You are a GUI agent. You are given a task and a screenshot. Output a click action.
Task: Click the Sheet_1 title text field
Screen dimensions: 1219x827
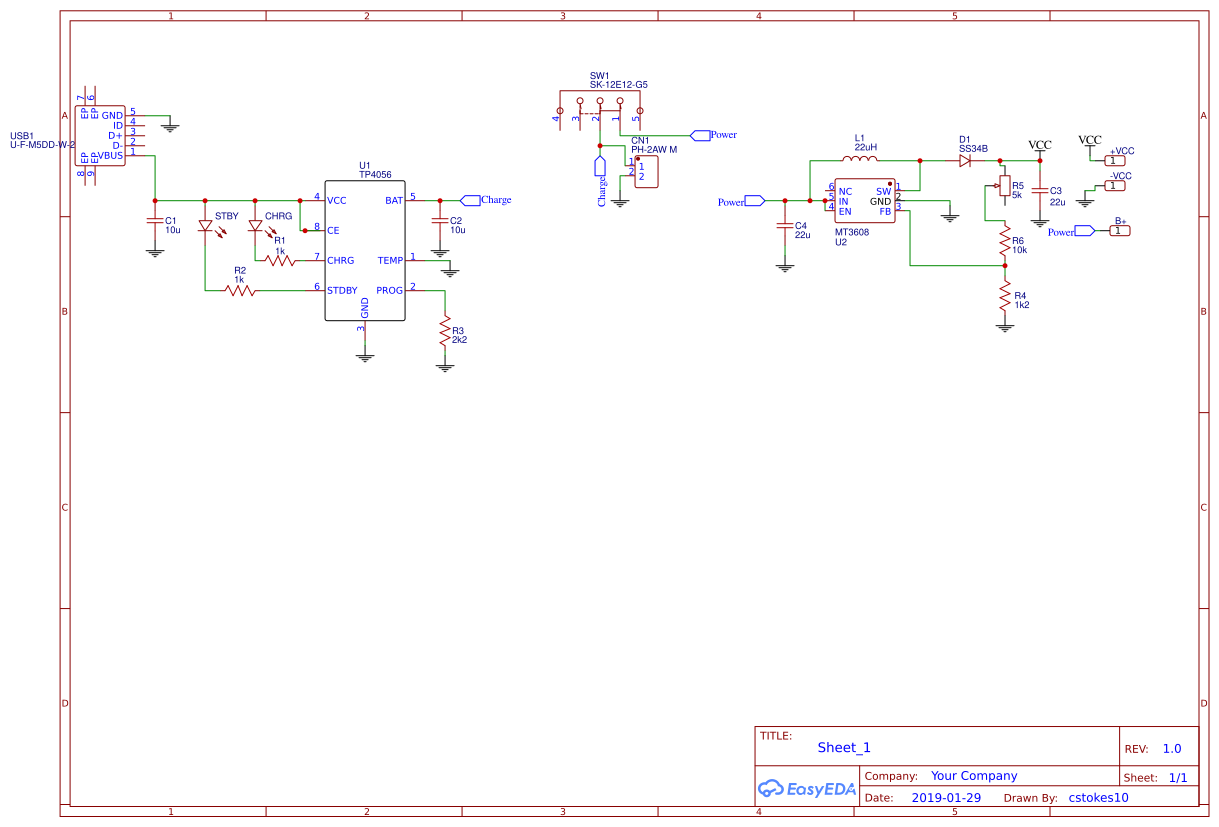click(x=843, y=747)
